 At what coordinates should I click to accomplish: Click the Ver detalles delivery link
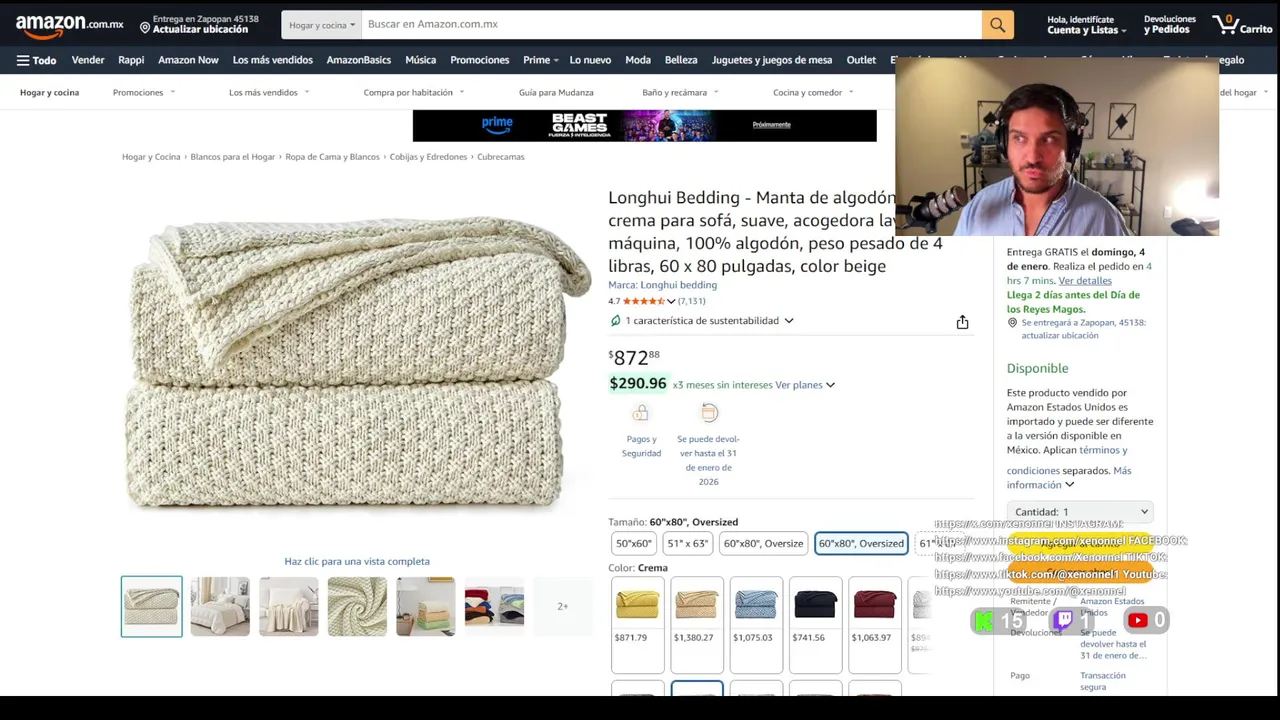click(1085, 281)
